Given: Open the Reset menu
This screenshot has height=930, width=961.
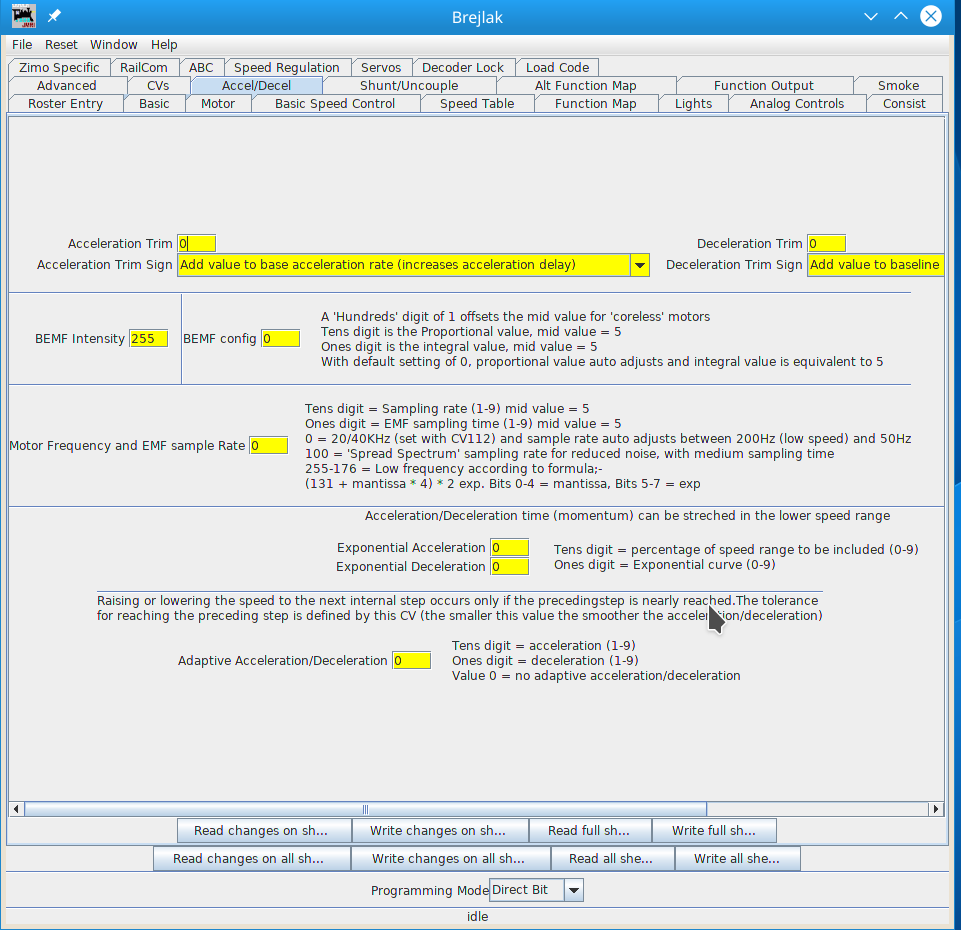Looking at the screenshot, I should click(61, 44).
